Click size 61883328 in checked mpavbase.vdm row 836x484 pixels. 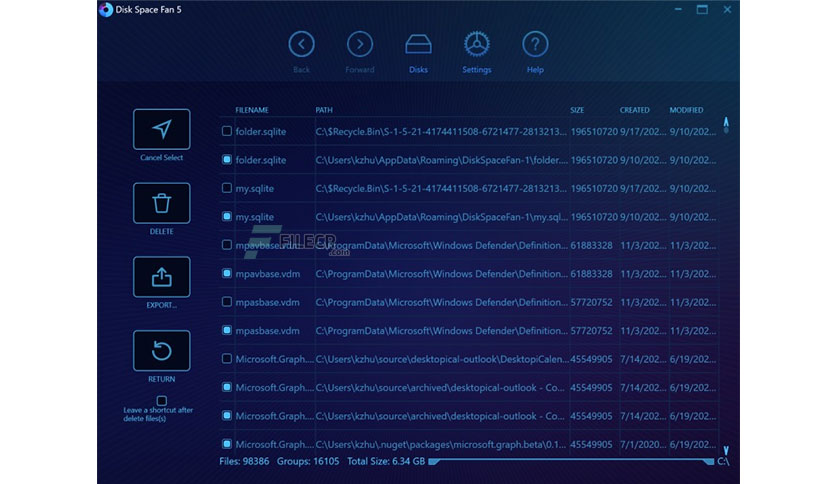(591, 273)
